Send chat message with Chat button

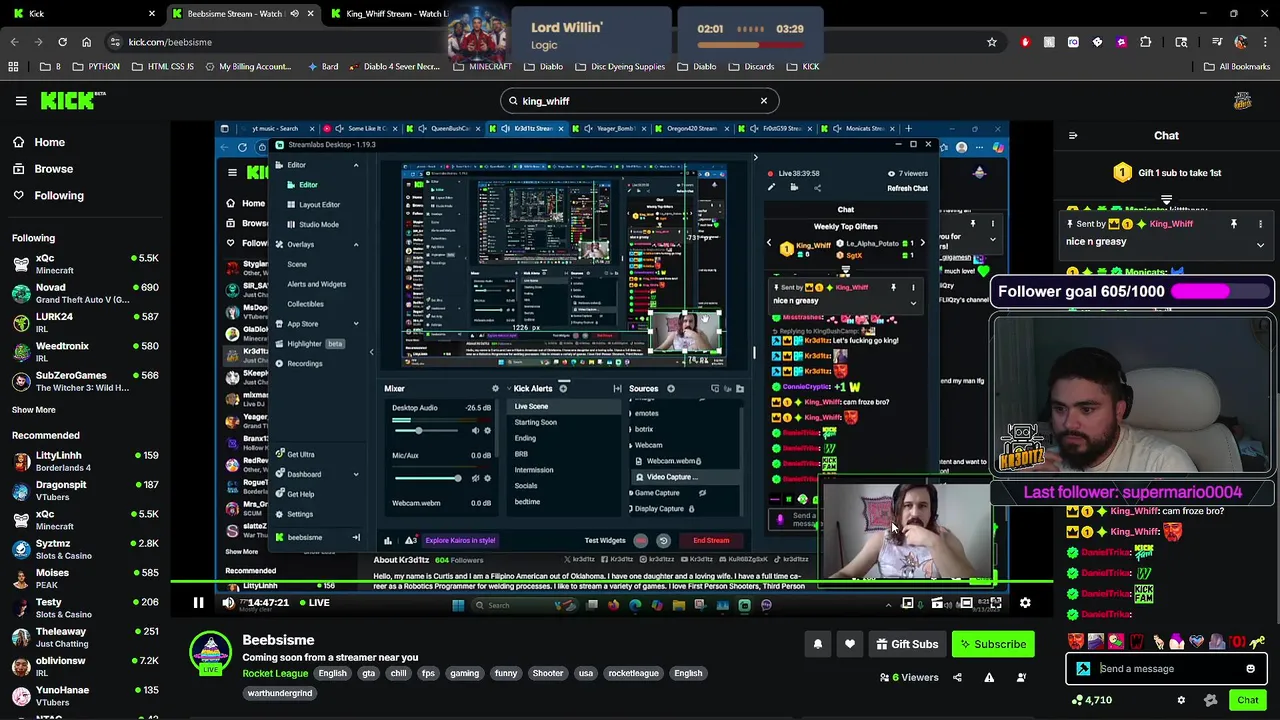(1247, 700)
